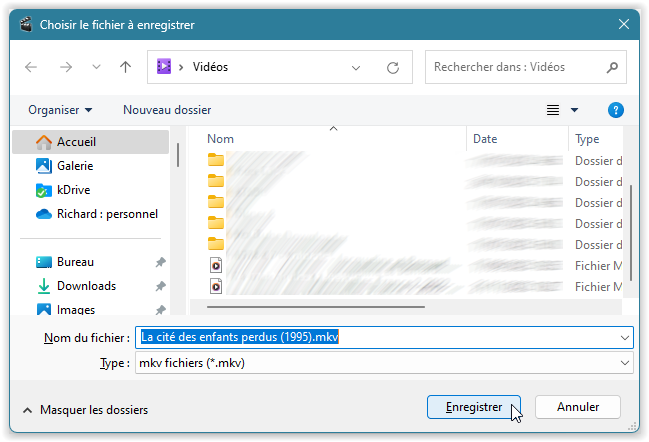
Task: Open address bar history dropdown
Action: tap(357, 67)
